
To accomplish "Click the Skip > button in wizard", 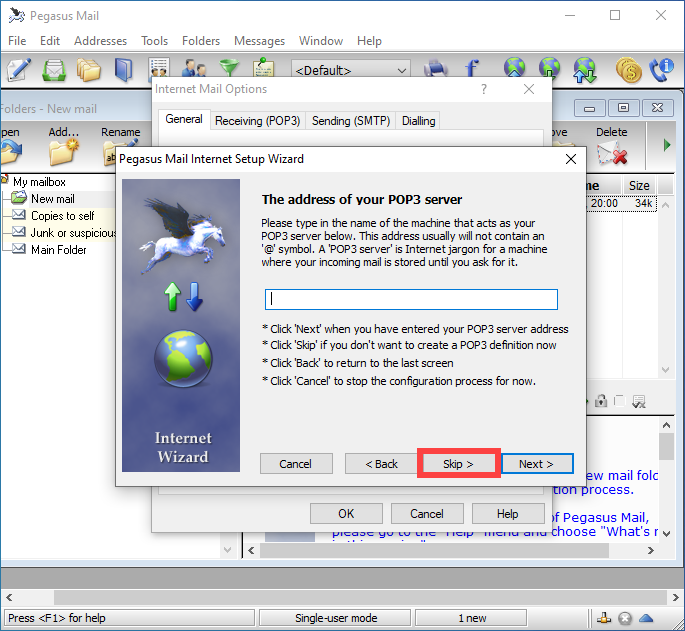I will pos(458,464).
